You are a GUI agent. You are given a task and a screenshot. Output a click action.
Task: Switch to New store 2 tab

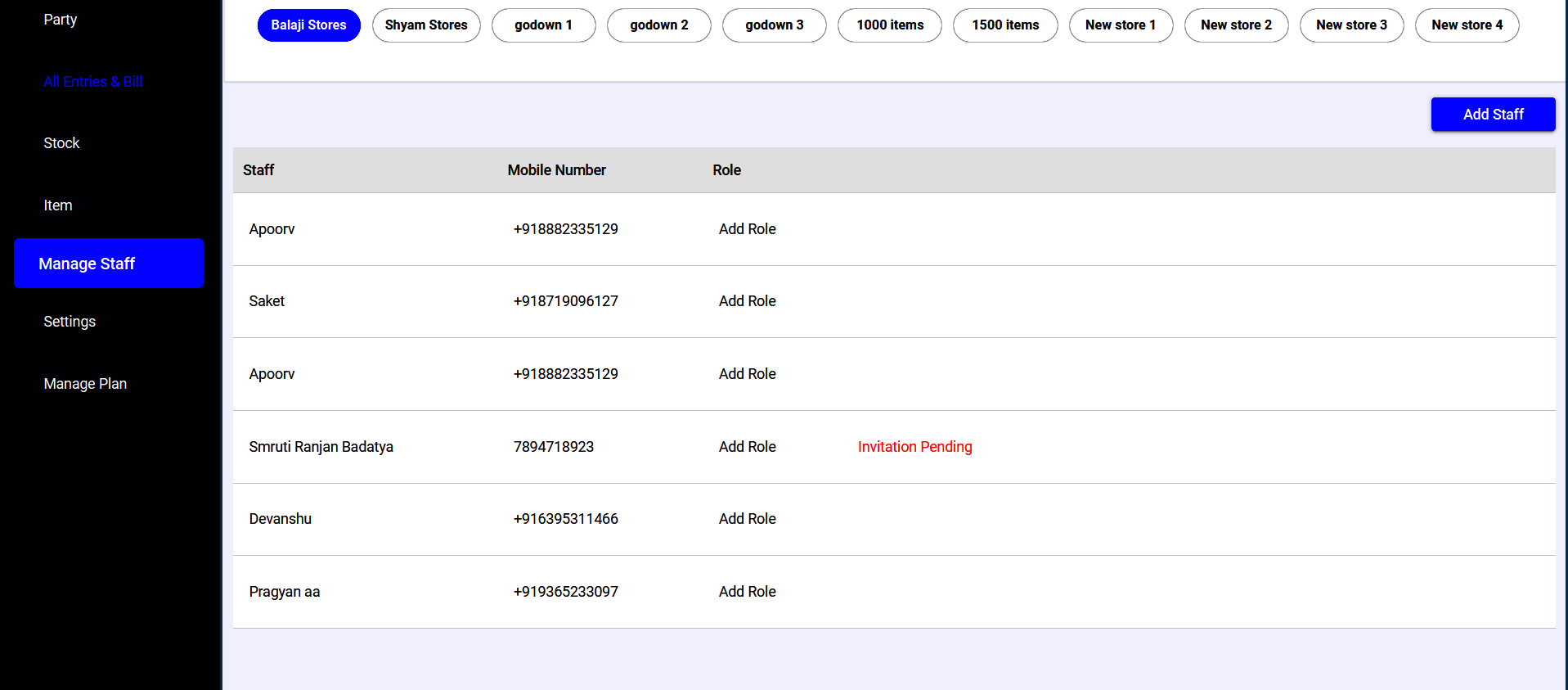point(1236,25)
